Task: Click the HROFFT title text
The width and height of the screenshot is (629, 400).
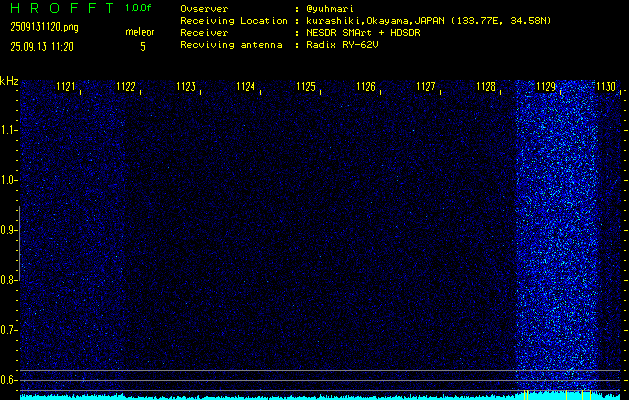Action: (x=62, y=8)
